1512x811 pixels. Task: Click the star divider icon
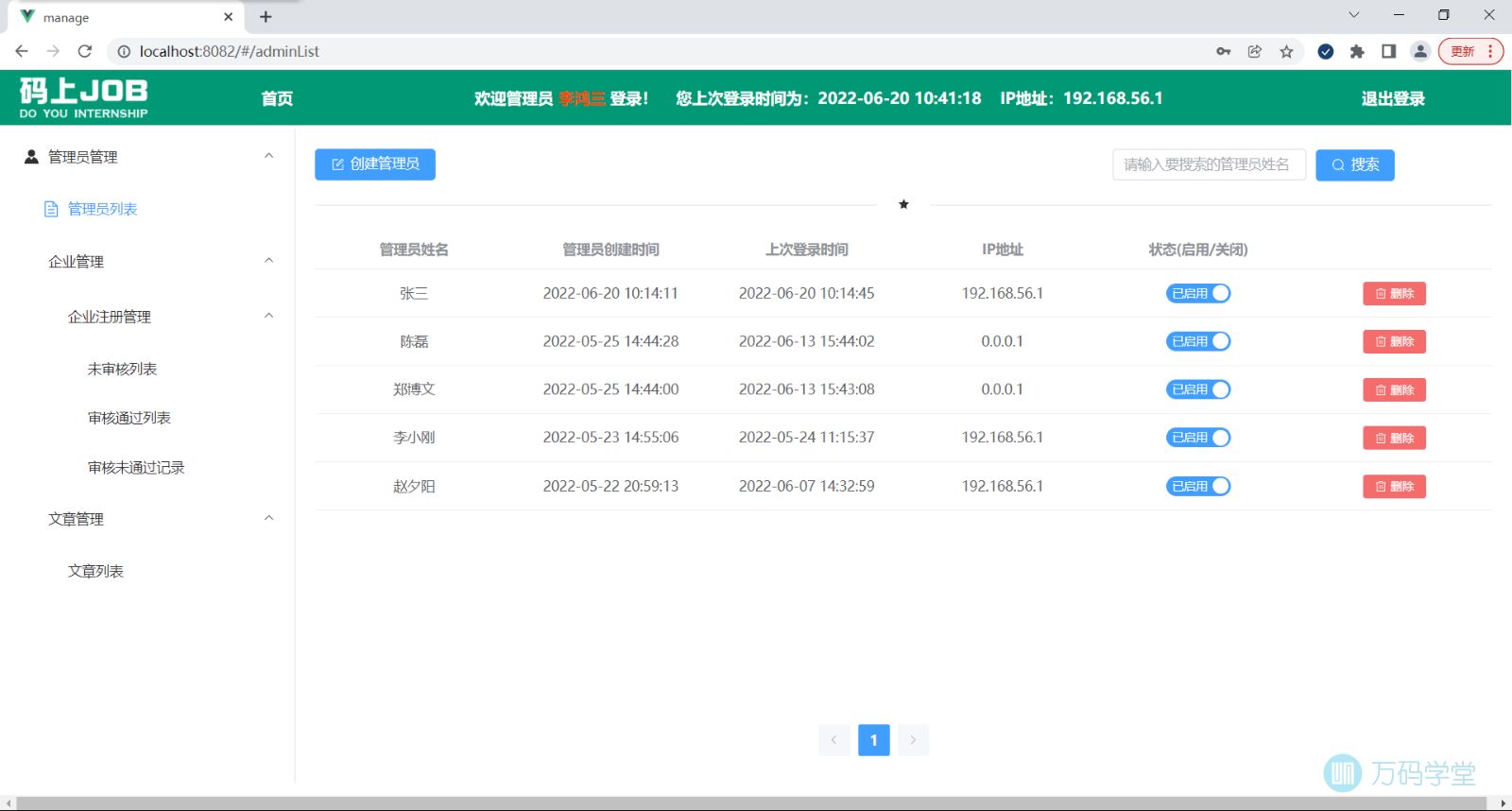903,204
